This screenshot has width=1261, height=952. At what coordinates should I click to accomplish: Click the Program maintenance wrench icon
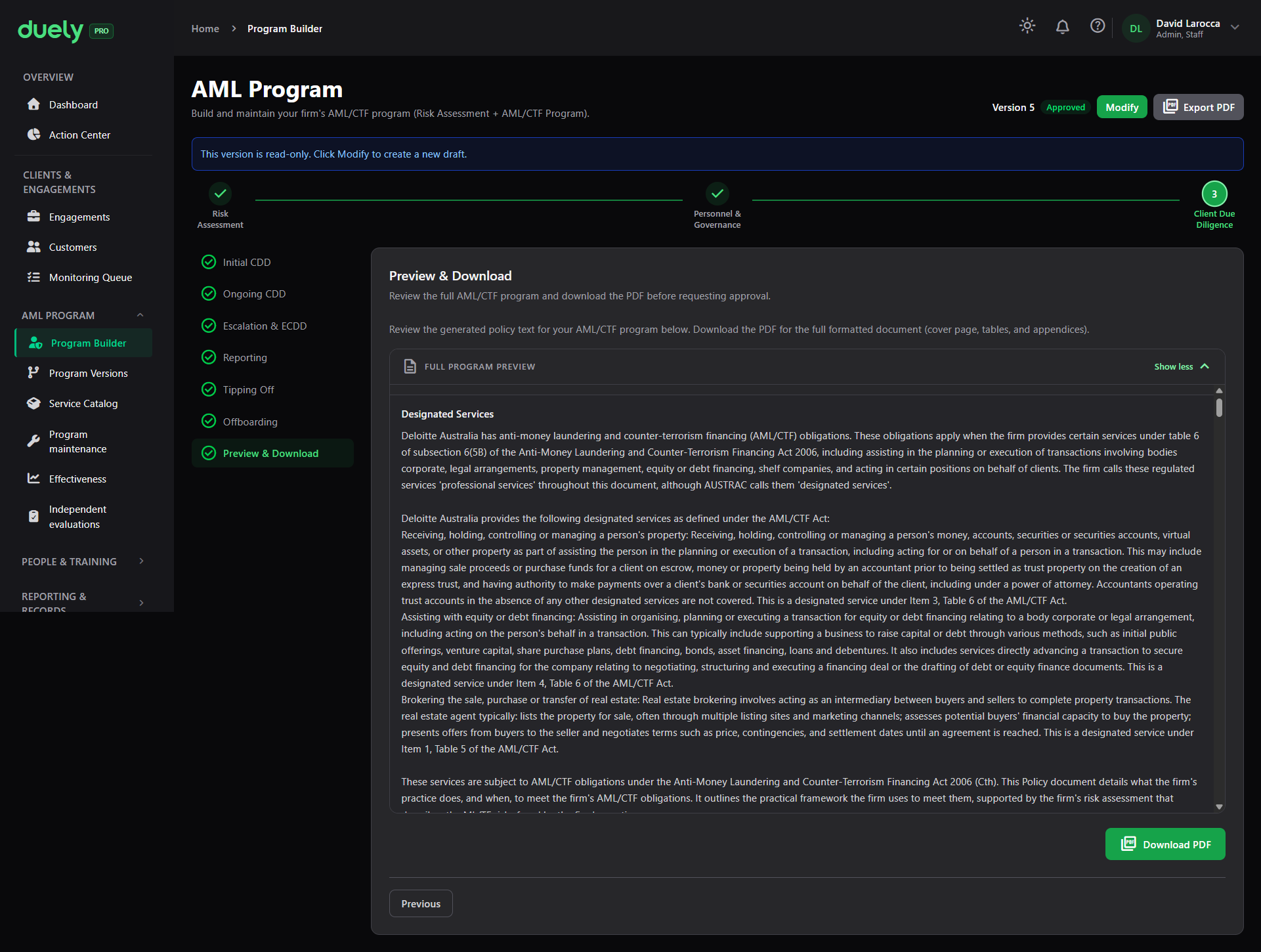point(33,441)
